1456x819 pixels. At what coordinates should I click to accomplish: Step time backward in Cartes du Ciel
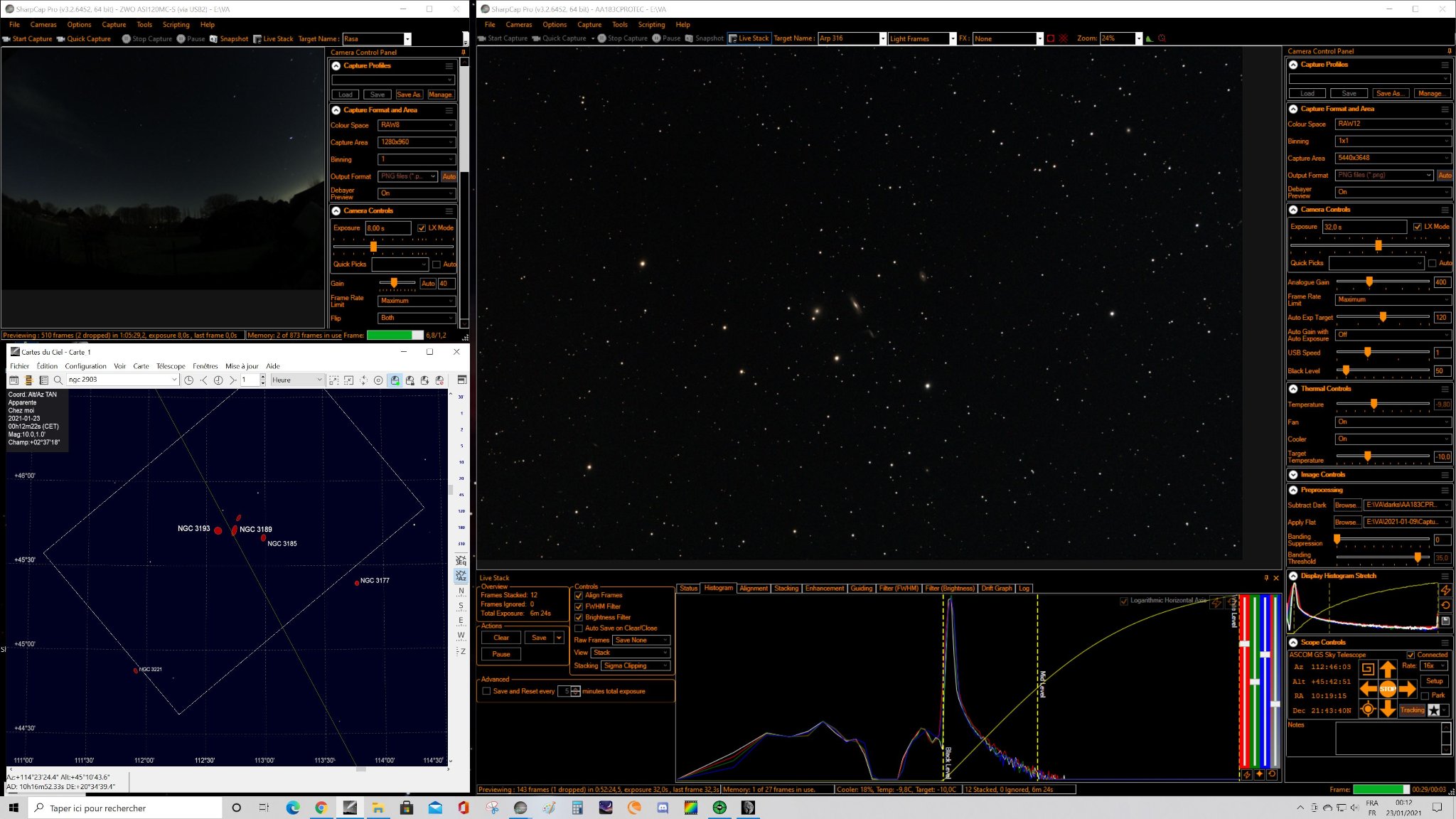pos(203,380)
